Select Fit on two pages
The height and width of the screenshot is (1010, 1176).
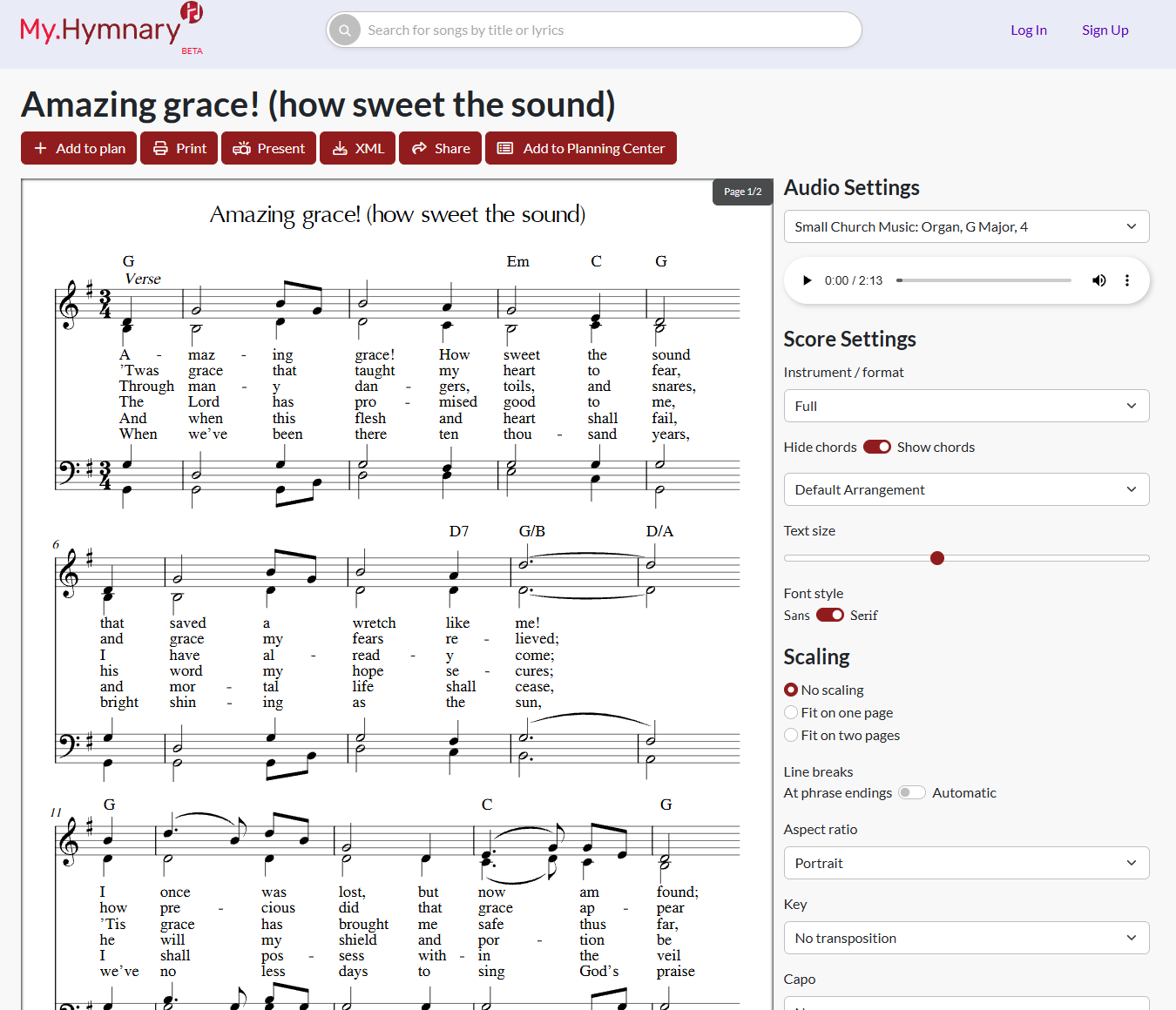pyautogui.click(x=791, y=735)
